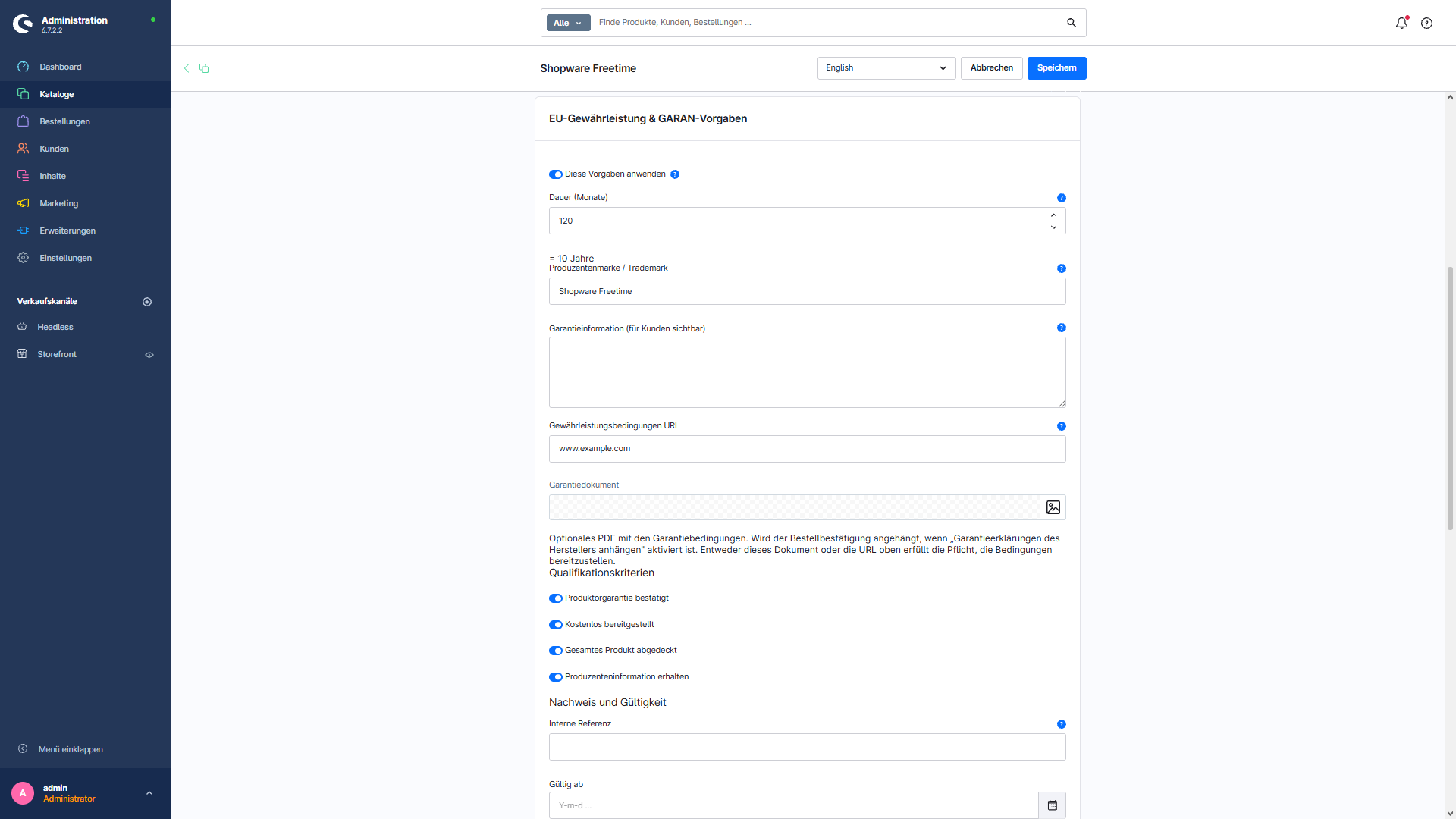The height and width of the screenshot is (819, 1456).
Task: Click the Inhalte layout icon
Action: click(24, 176)
